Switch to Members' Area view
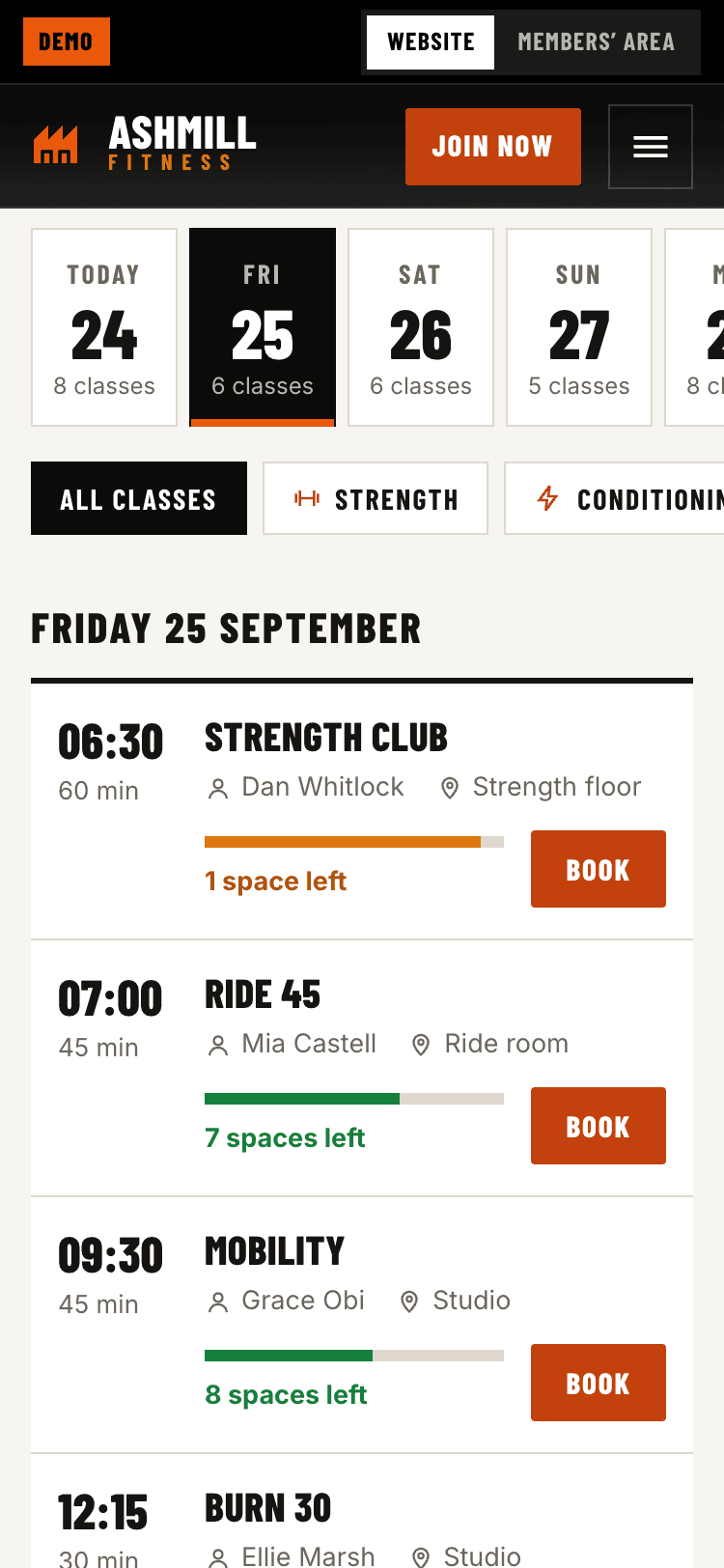 [596, 42]
